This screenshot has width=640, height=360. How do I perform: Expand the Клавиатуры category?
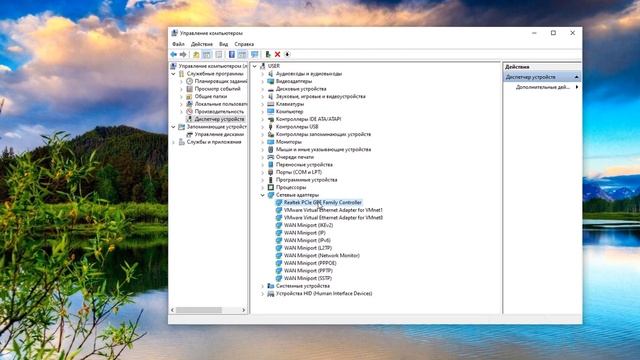[263, 104]
